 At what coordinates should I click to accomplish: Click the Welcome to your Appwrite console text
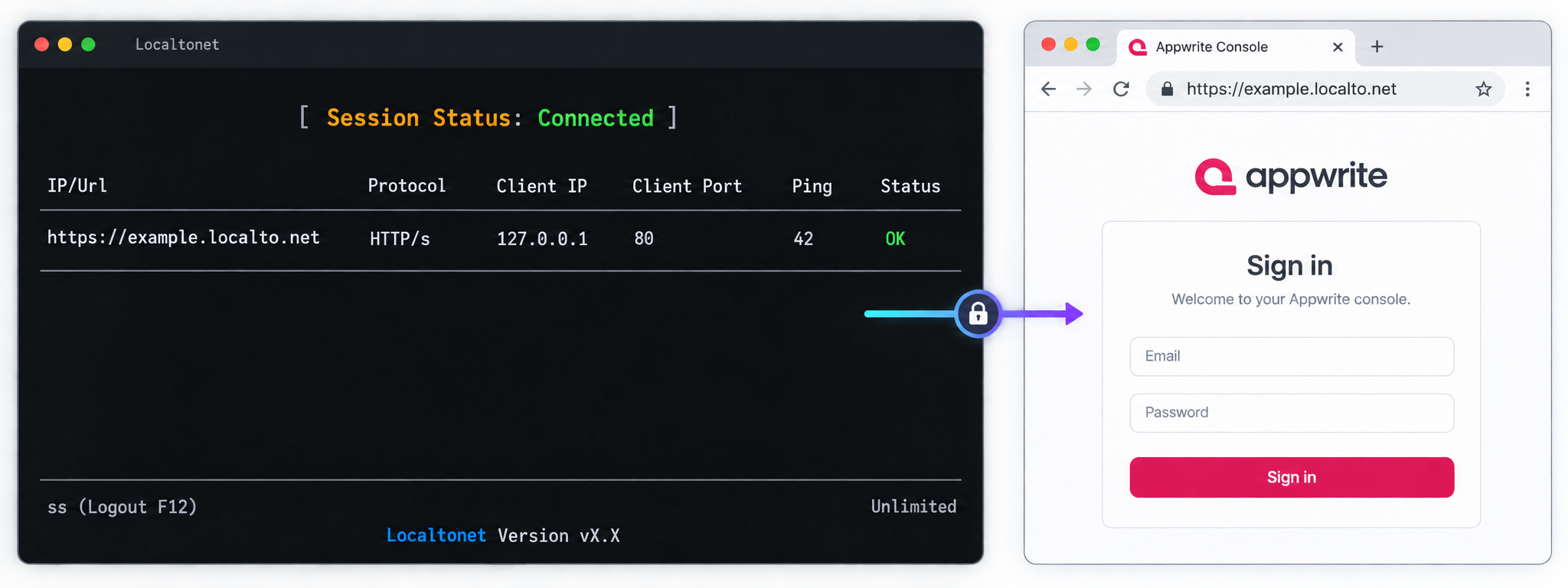(x=1291, y=299)
